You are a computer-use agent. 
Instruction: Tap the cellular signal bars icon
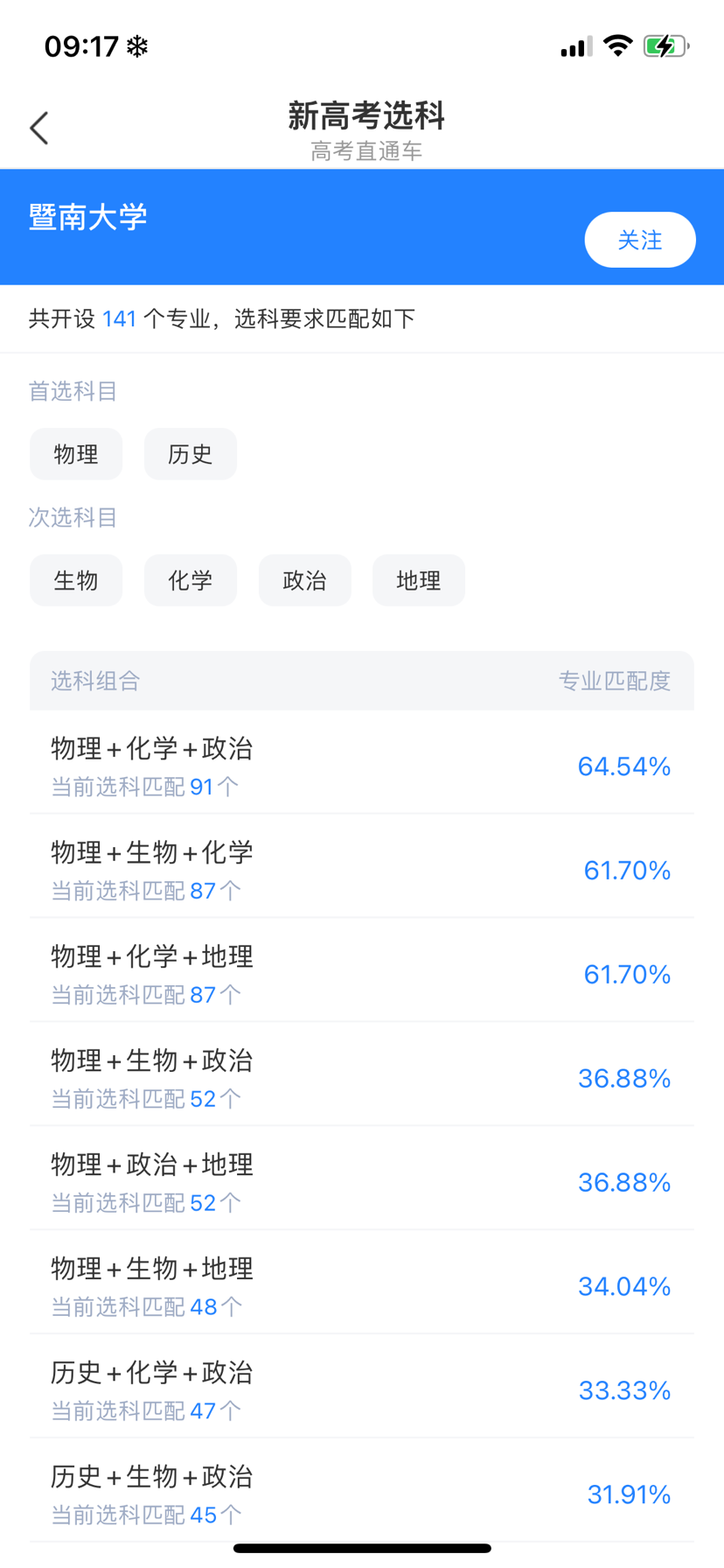(x=575, y=46)
